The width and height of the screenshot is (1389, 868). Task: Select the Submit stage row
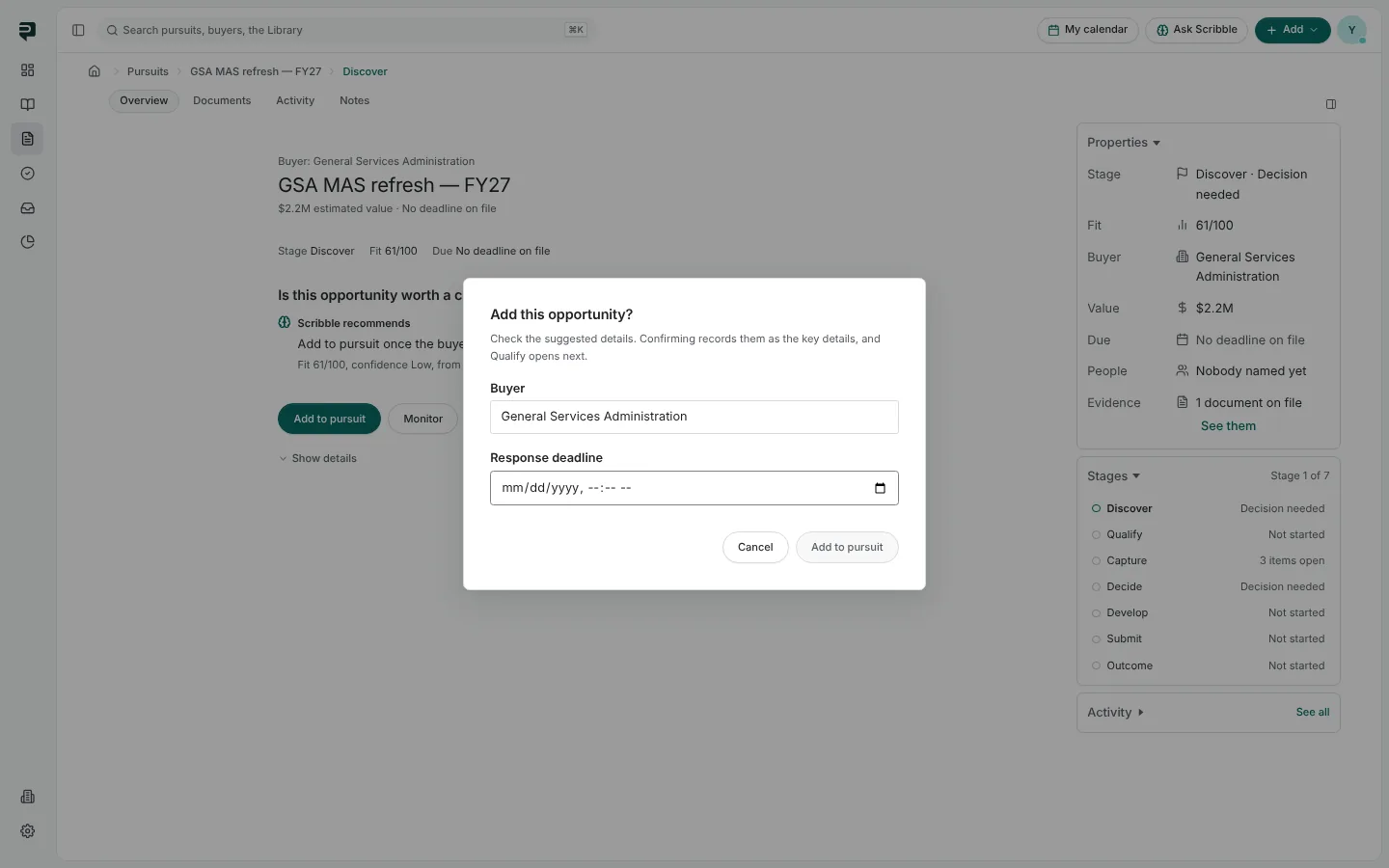click(1208, 638)
